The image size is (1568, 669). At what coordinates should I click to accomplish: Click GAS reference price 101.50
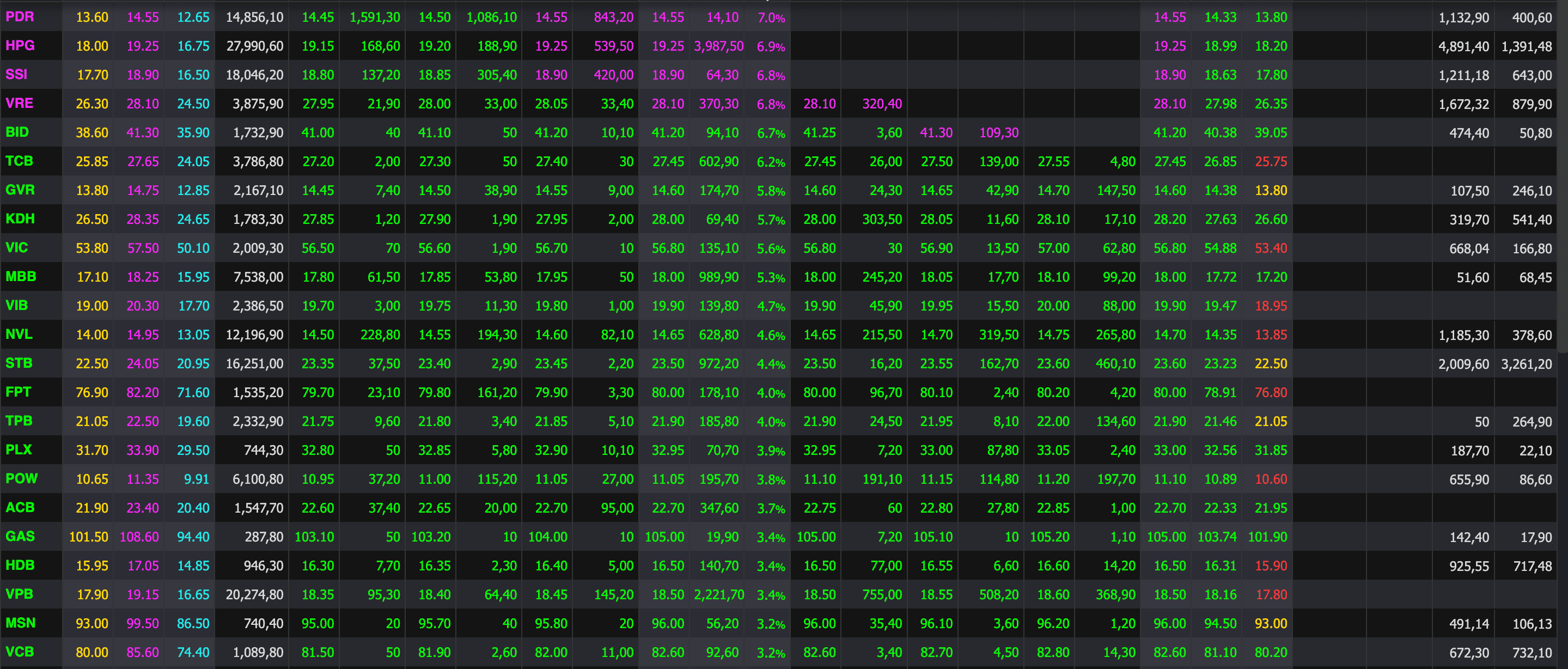[89, 537]
